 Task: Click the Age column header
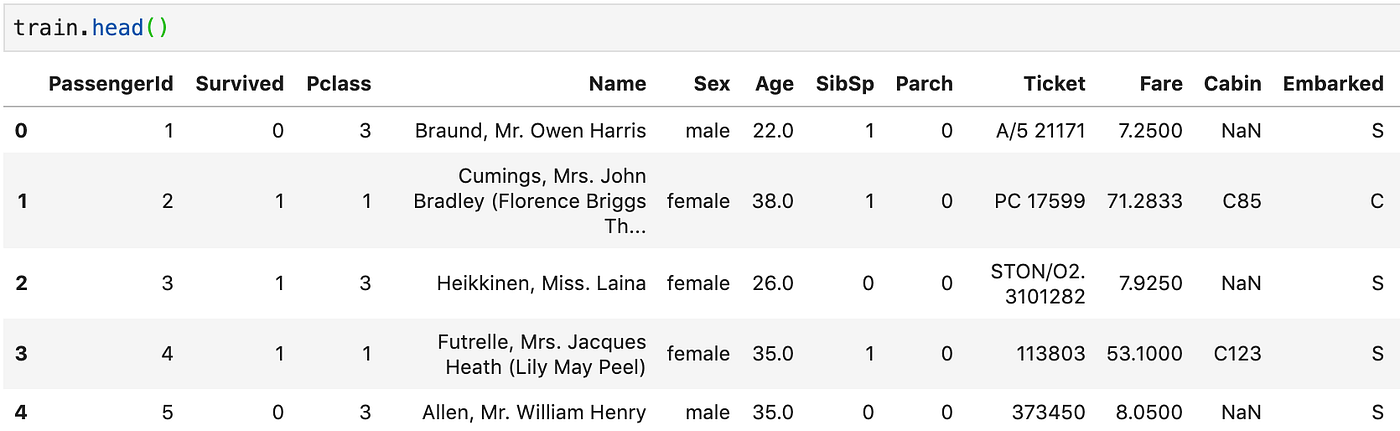point(774,84)
